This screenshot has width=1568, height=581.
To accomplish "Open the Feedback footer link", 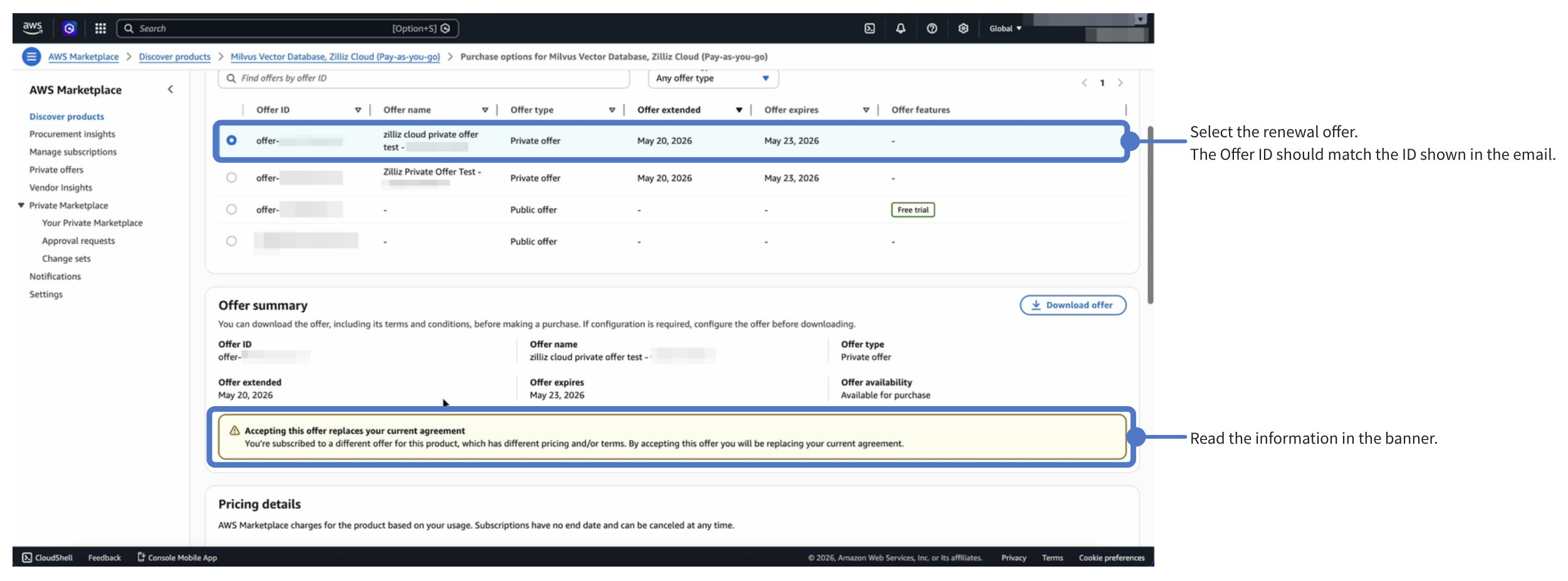I will 105,558.
